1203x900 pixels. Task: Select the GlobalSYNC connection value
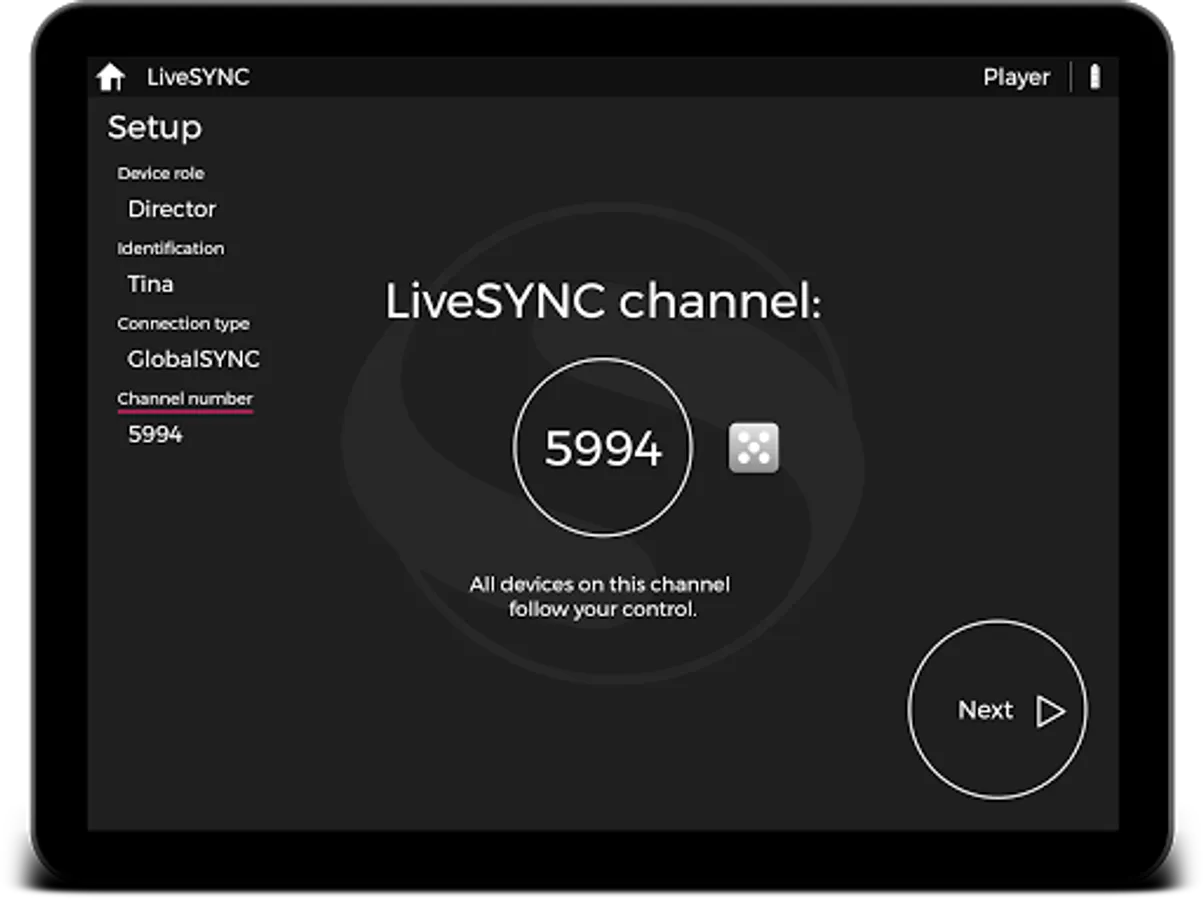coord(194,359)
